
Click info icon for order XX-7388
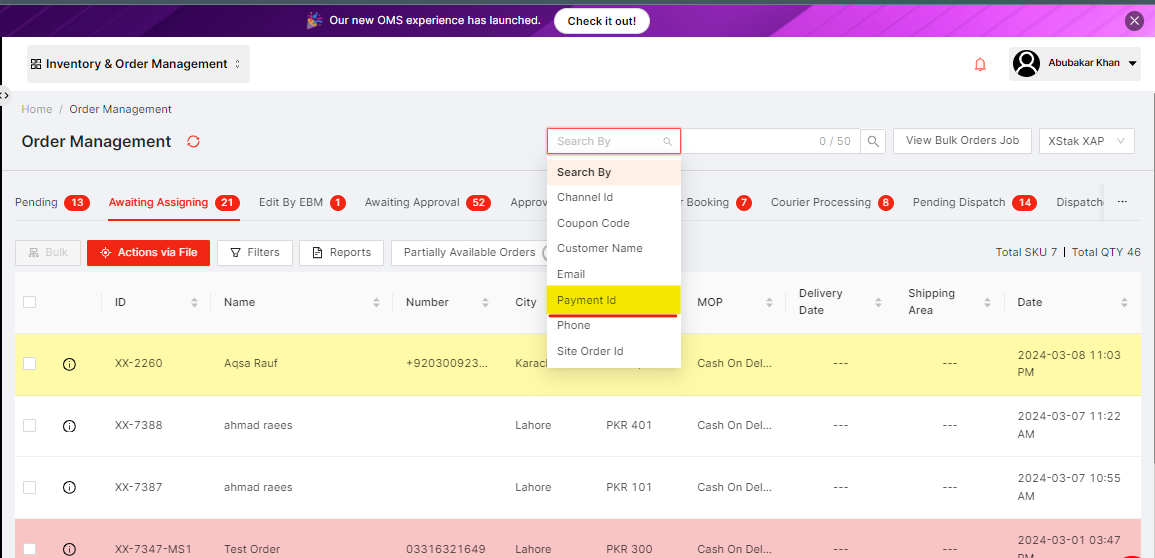[x=69, y=426]
